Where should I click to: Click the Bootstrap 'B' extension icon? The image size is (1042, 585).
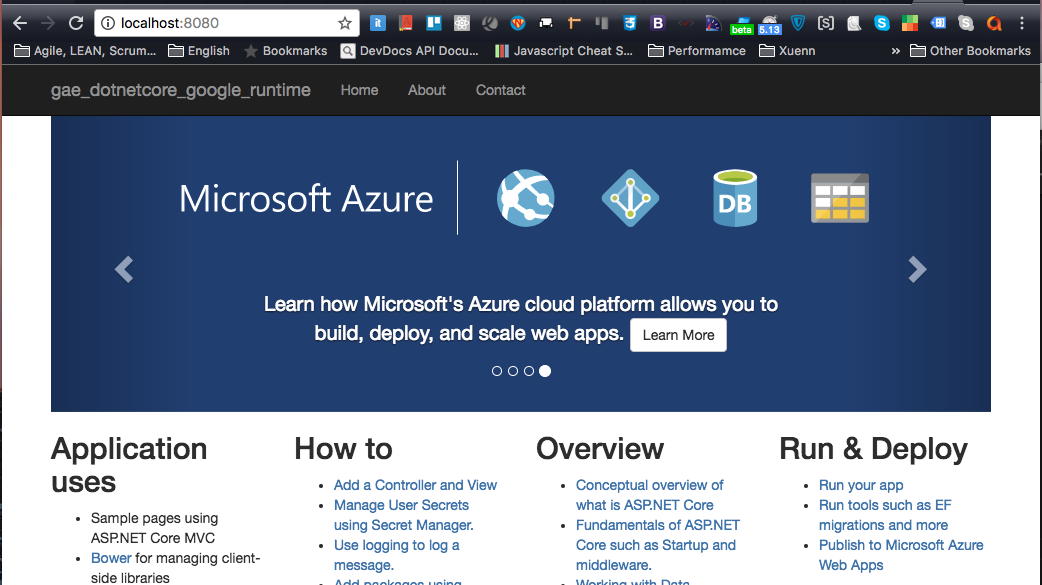(657, 23)
